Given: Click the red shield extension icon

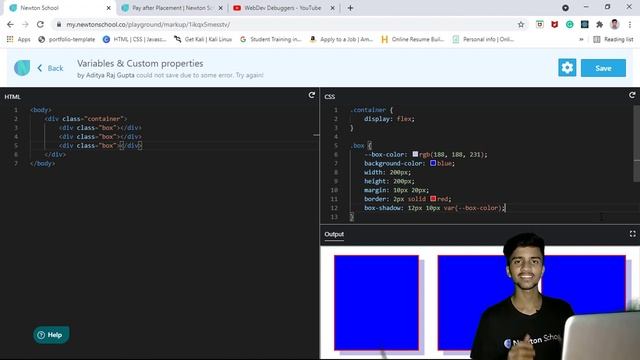Looking at the screenshot, I should point(554,24).
